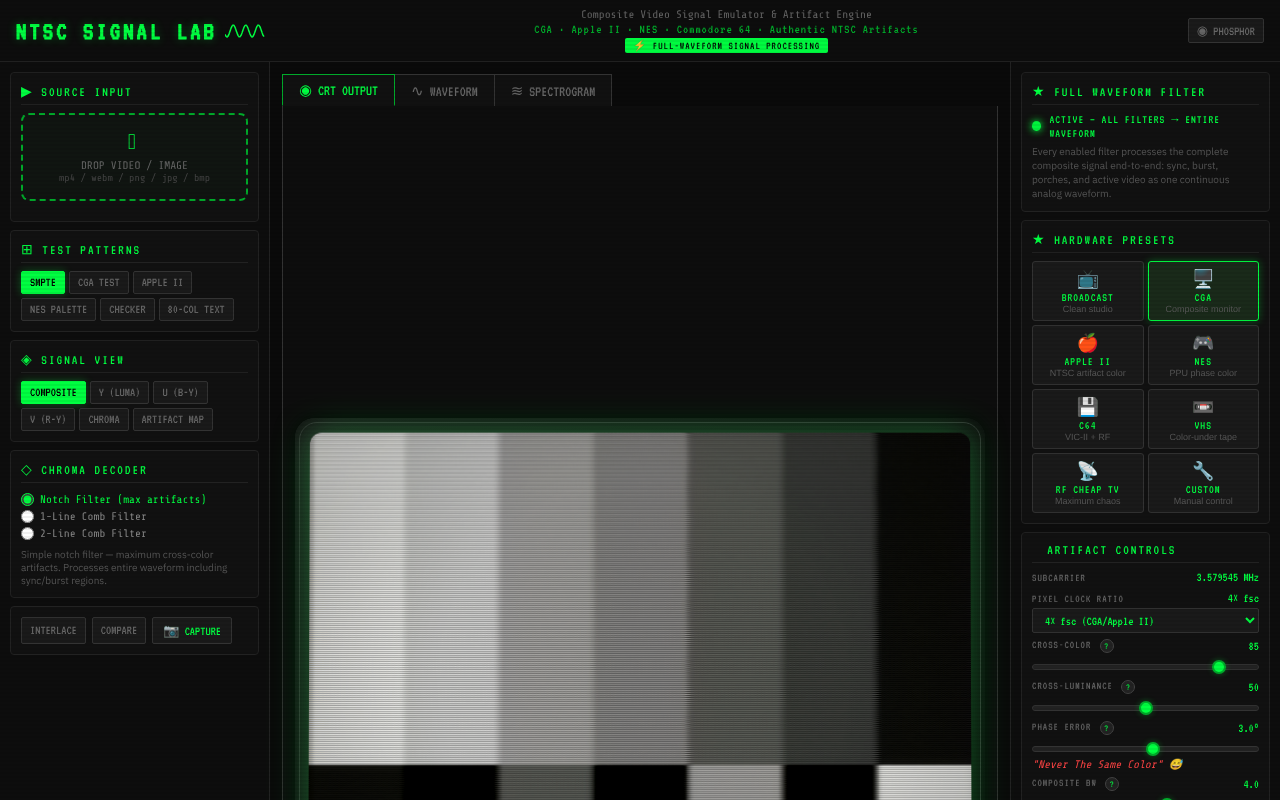This screenshot has height=800, width=1280.
Task: Select the VHS color-under tape preset
Action: (x=1203, y=419)
